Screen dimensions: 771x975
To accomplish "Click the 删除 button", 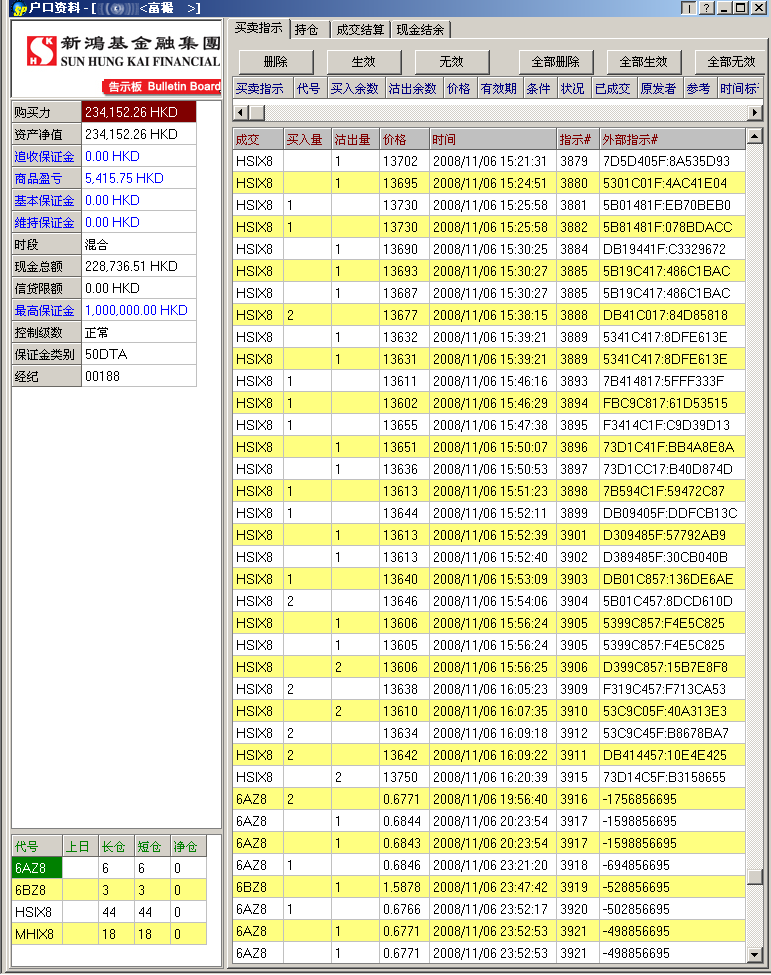I will coord(275,62).
